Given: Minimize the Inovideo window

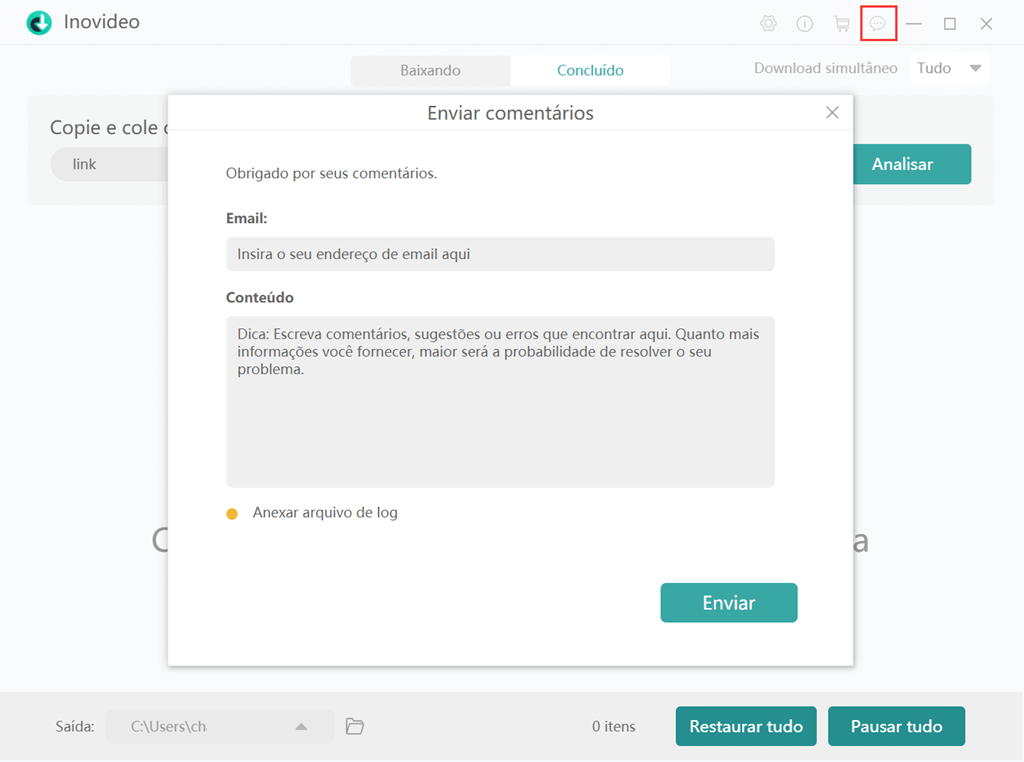Looking at the screenshot, I should [914, 24].
